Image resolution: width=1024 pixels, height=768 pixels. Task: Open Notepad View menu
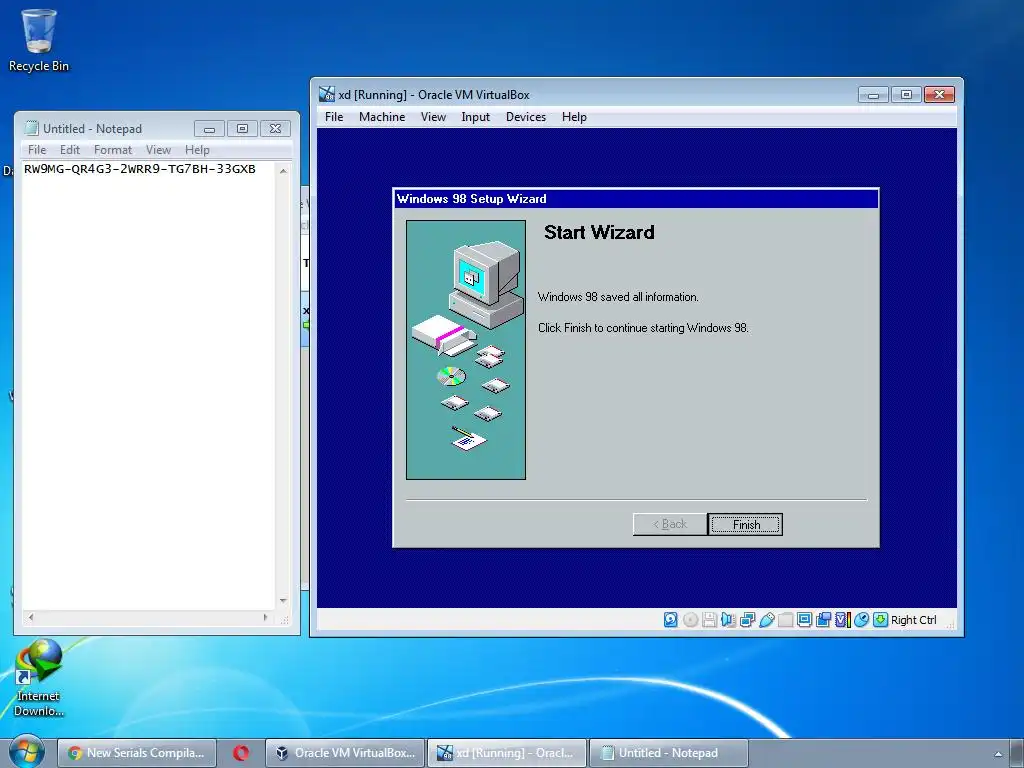click(158, 150)
